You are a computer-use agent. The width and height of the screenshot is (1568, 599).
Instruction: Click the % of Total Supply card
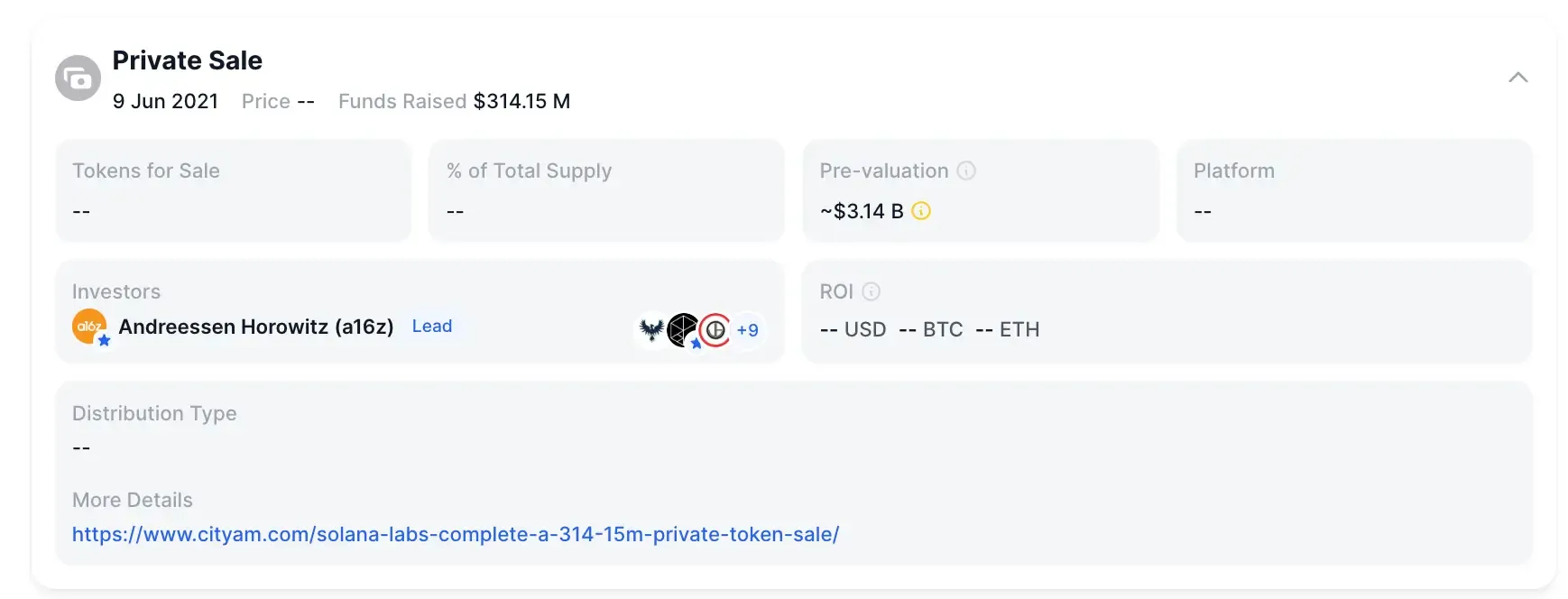pos(606,190)
